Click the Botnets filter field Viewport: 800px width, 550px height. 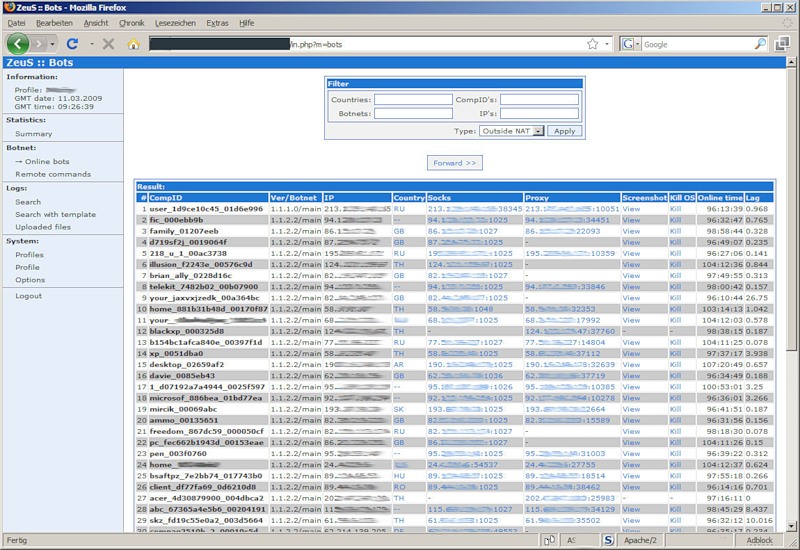pyautogui.click(x=413, y=113)
